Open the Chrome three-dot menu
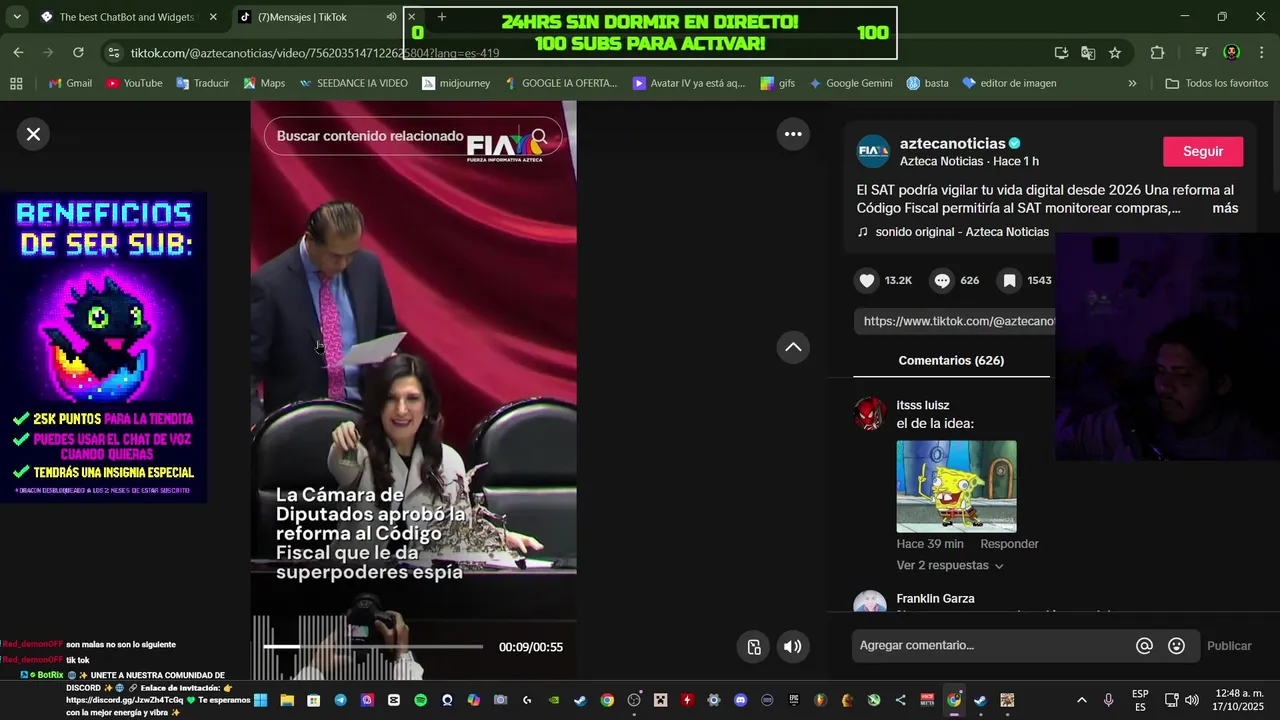The width and height of the screenshot is (1280, 720). pyautogui.click(x=1260, y=53)
